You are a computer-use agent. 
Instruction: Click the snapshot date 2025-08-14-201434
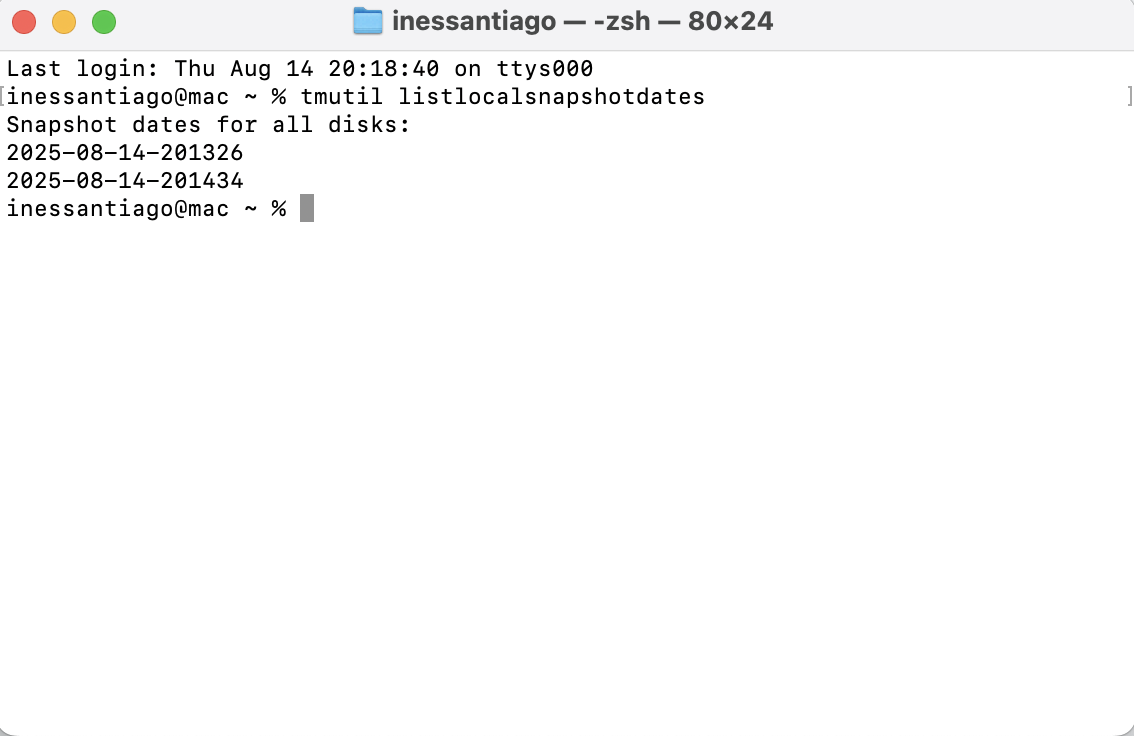coord(124,180)
